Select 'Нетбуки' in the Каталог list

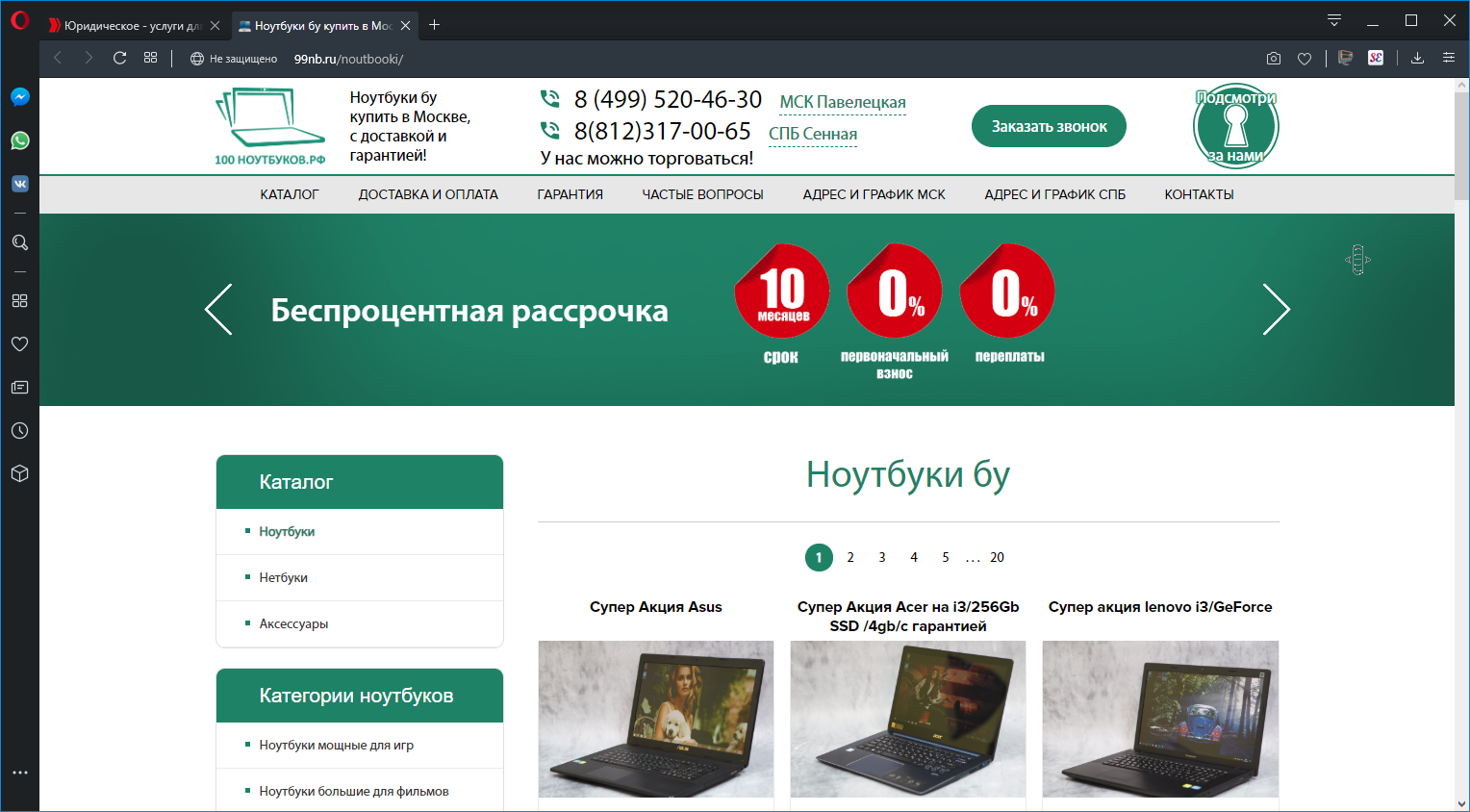click(283, 577)
